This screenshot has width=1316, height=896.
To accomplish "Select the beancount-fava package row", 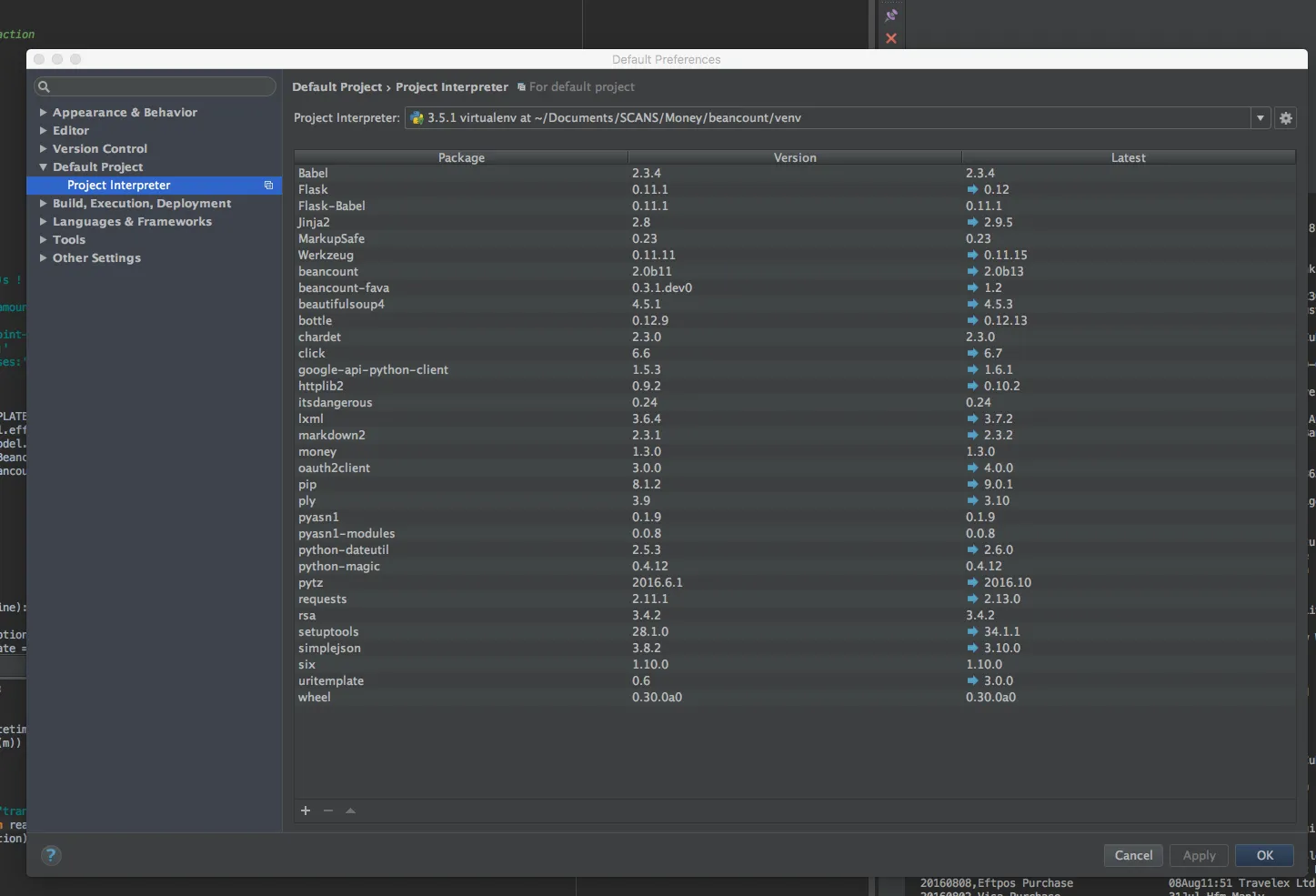I will coord(795,287).
